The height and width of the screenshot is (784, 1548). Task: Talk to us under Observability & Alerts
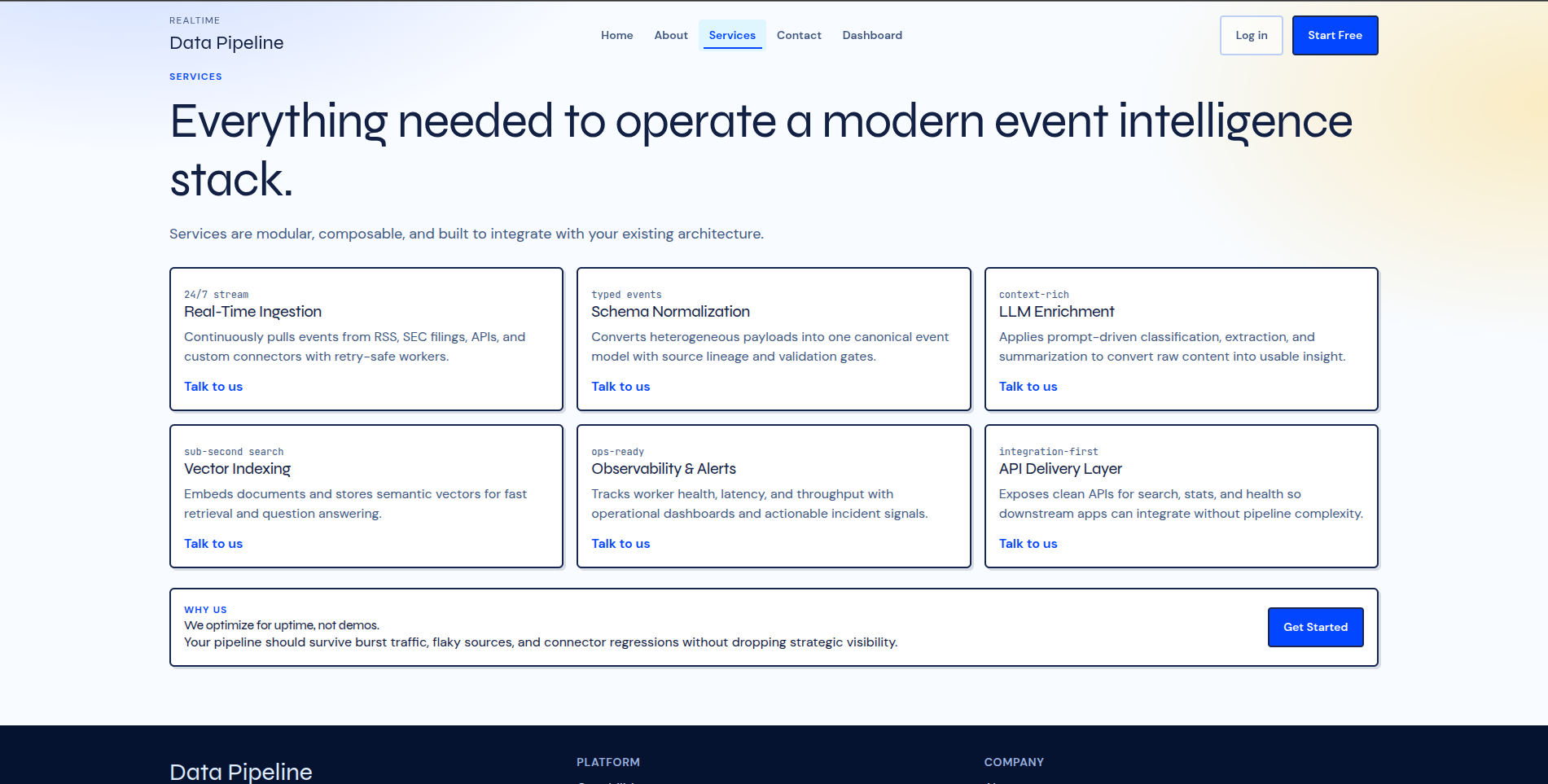pos(621,544)
